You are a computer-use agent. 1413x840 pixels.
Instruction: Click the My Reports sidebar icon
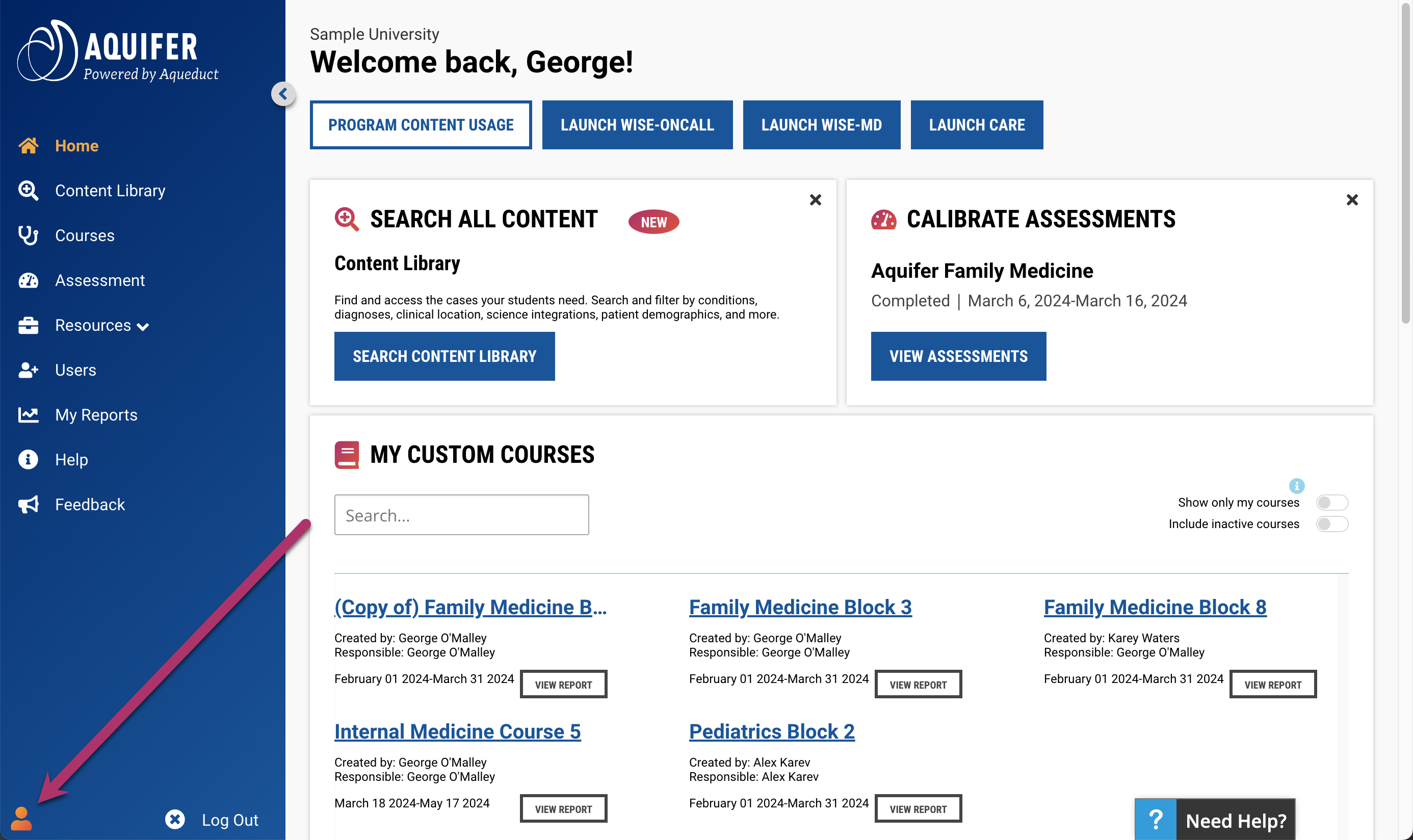tap(28, 414)
